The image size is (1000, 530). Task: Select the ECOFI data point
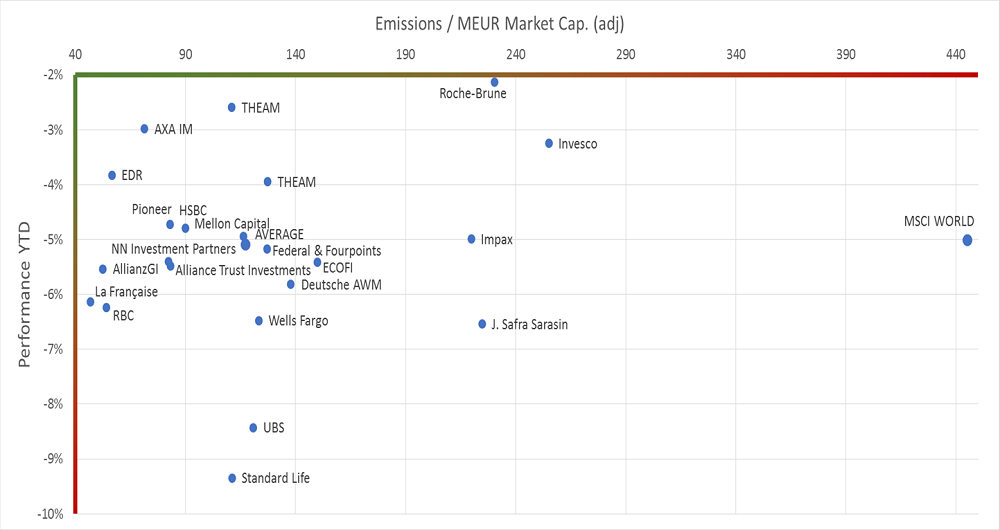click(x=318, y=262)
